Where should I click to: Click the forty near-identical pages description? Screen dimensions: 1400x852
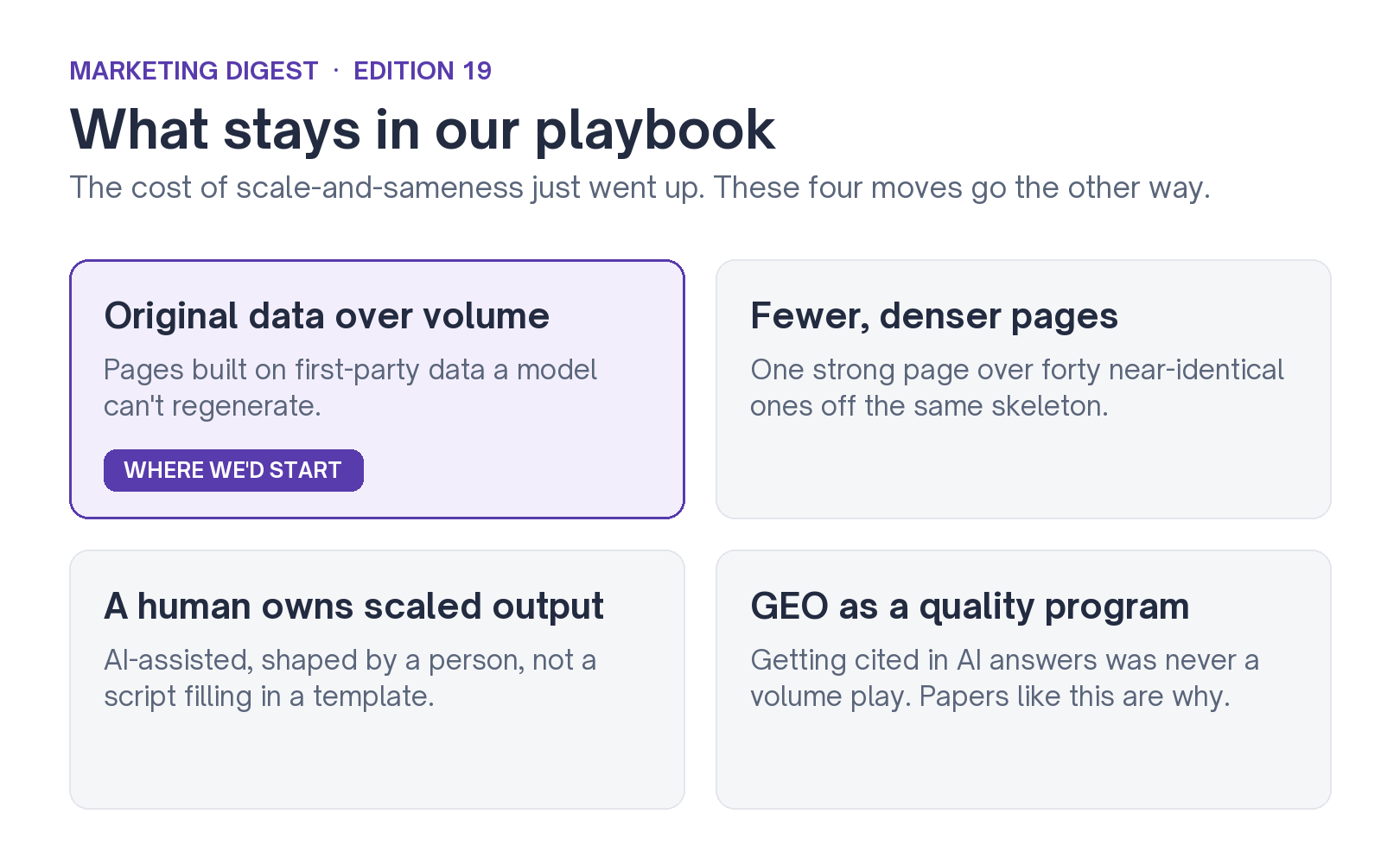click(x=1017, y=387)
